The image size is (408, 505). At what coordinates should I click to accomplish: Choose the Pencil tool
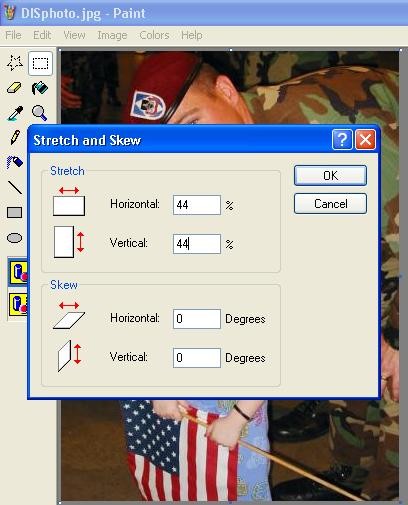pos(15,137)
